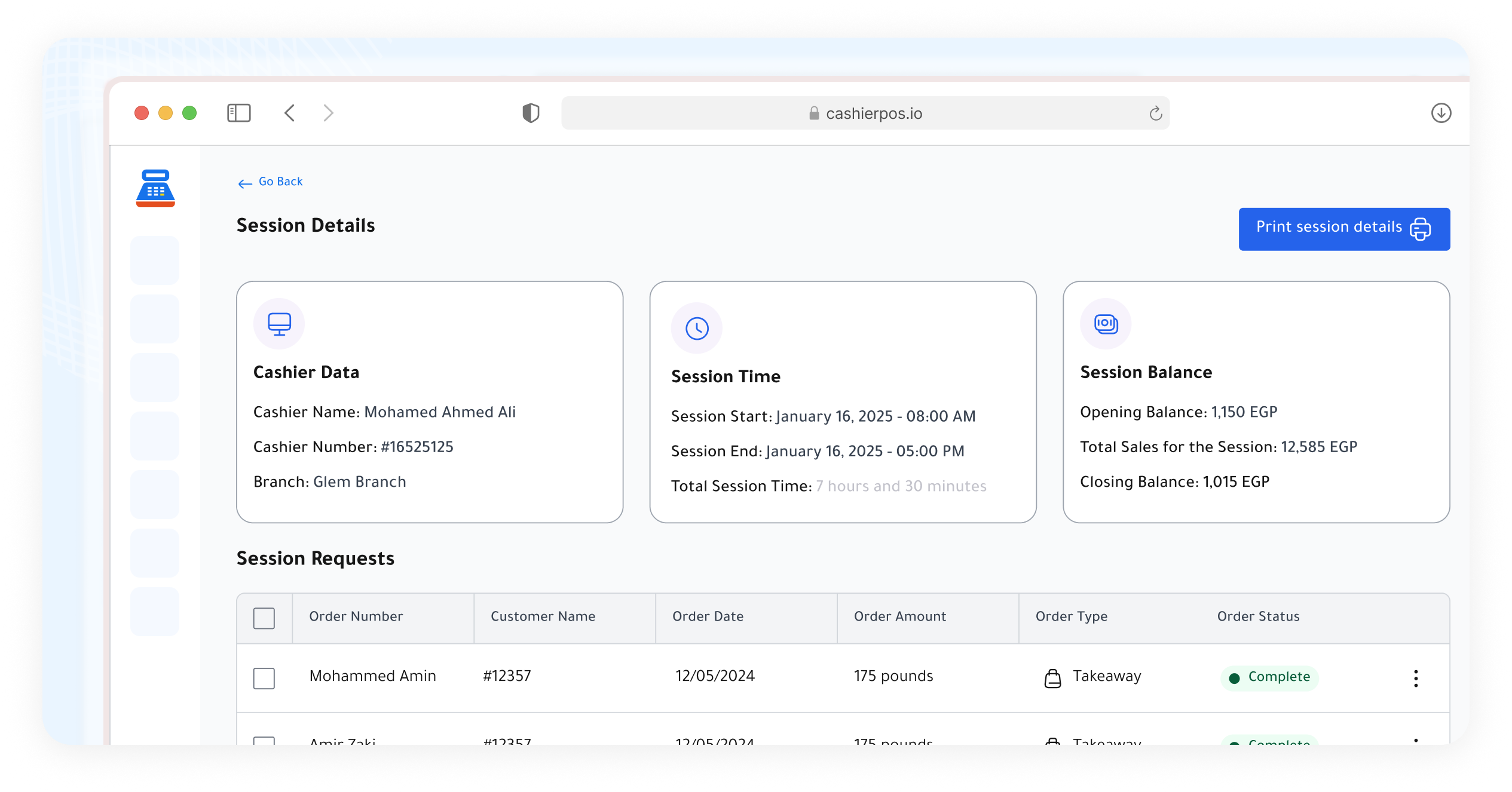Click 7 hours and 30 minutes value
Viewport: 1512px width, 792px height.
coord(901,486)
